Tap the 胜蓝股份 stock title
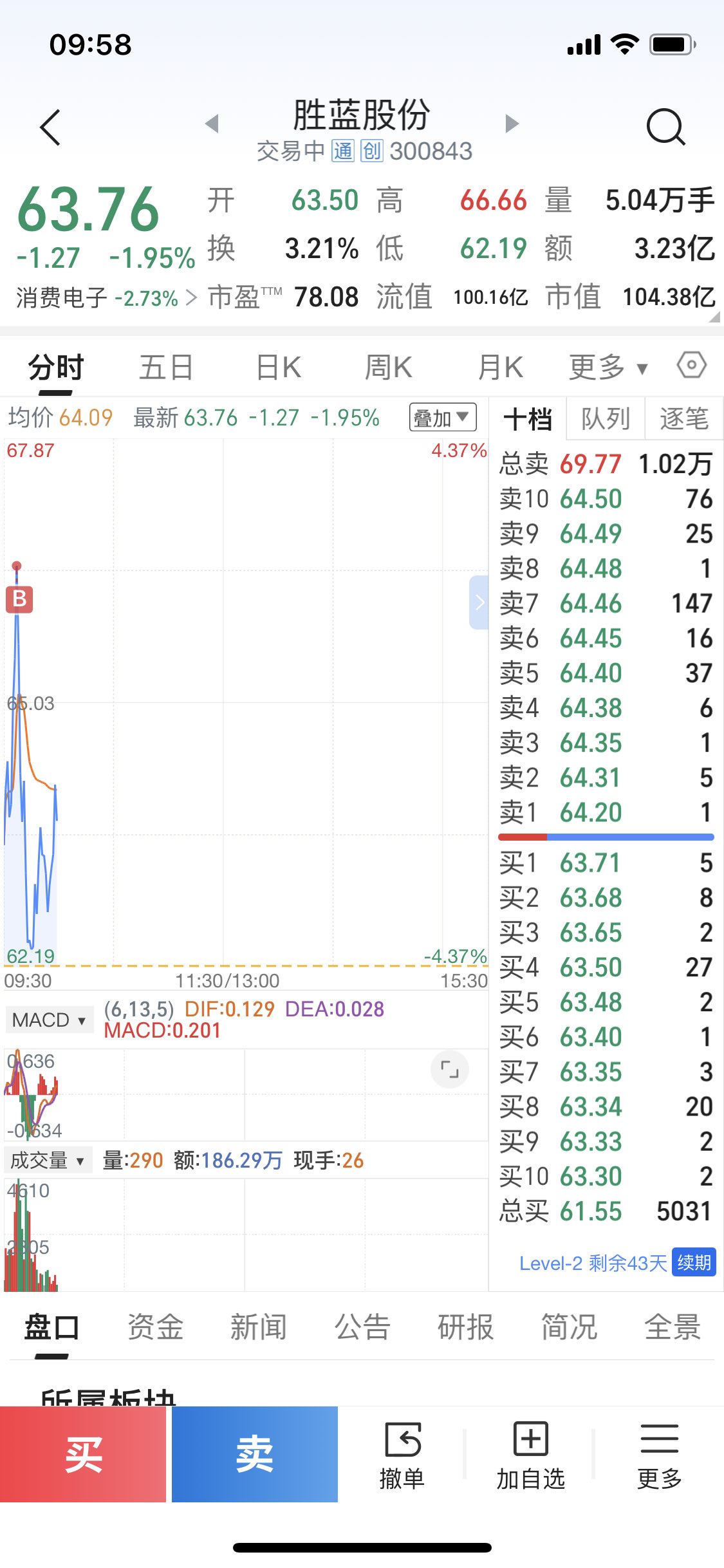The width and height of the screenshot is (724, 1568). [362, 115]
